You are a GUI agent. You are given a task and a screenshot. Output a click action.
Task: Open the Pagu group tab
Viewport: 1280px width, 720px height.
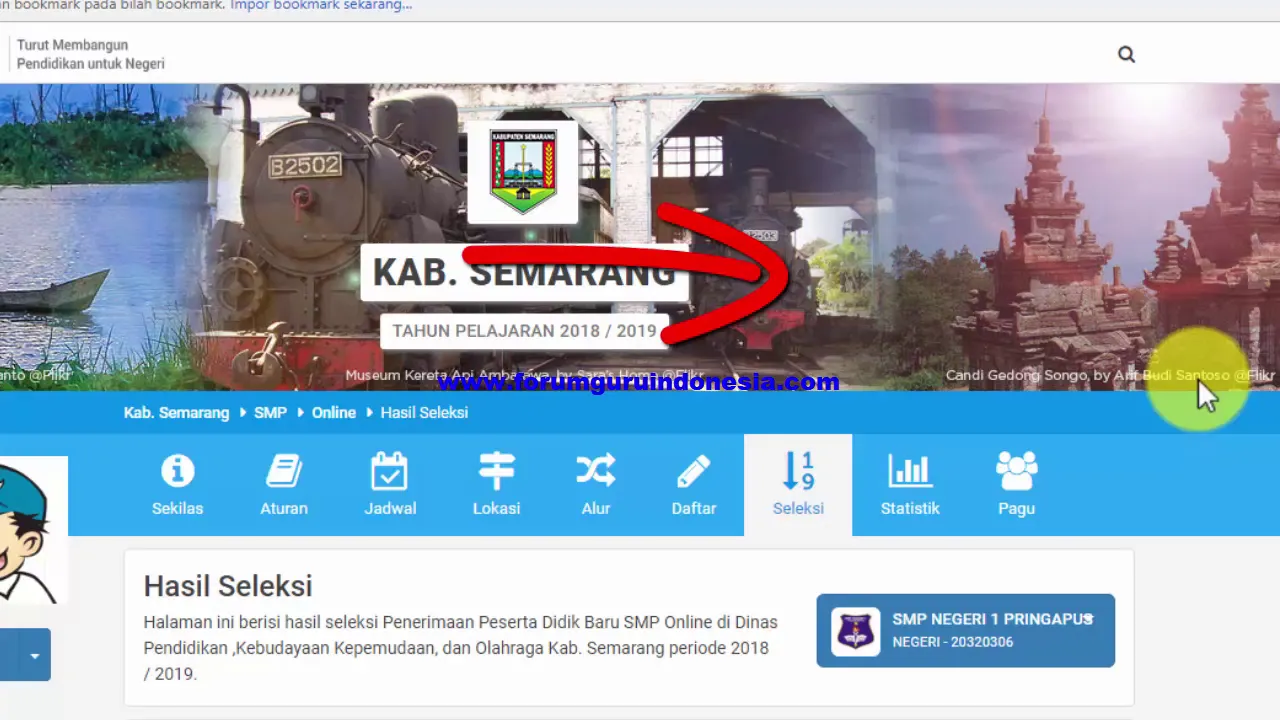click(x=1016, y=485)
